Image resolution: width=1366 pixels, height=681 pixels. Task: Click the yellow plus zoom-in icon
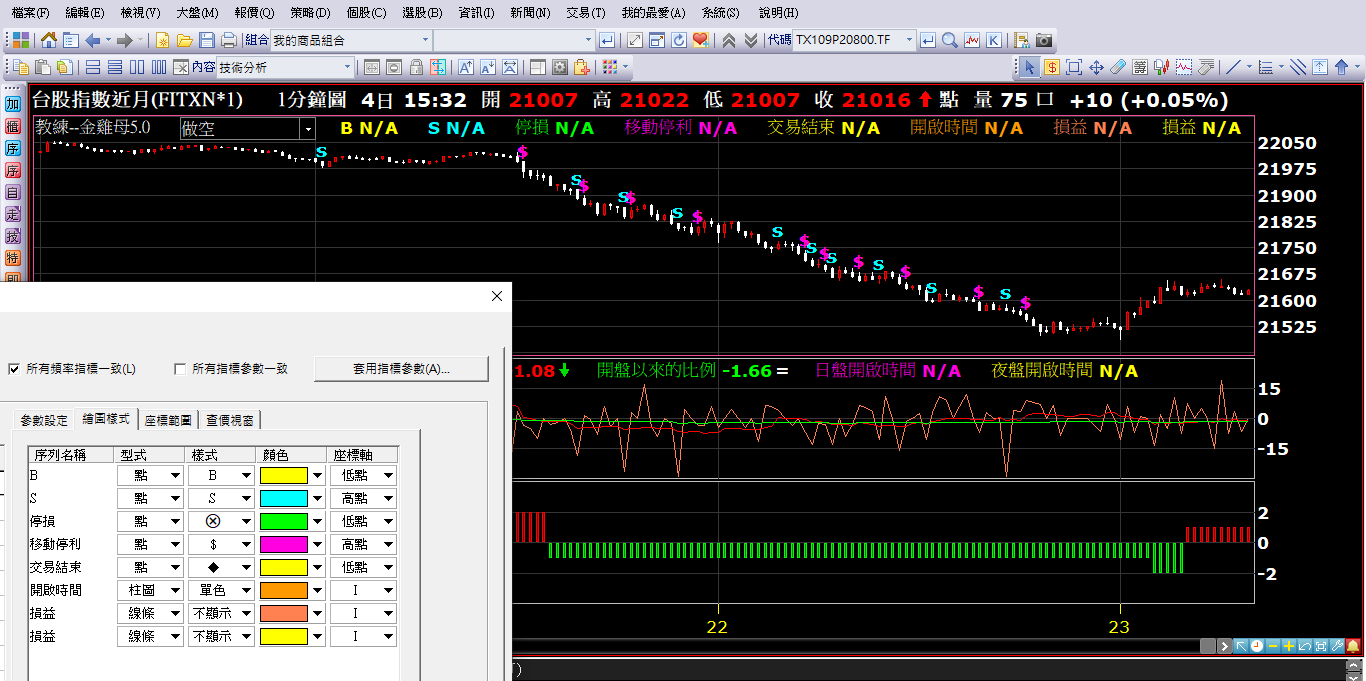[1289, 646]
